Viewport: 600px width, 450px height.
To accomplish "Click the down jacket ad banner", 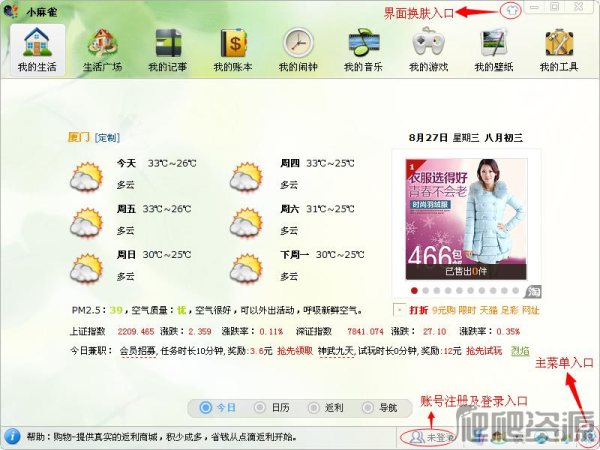I will pos(466,219).
